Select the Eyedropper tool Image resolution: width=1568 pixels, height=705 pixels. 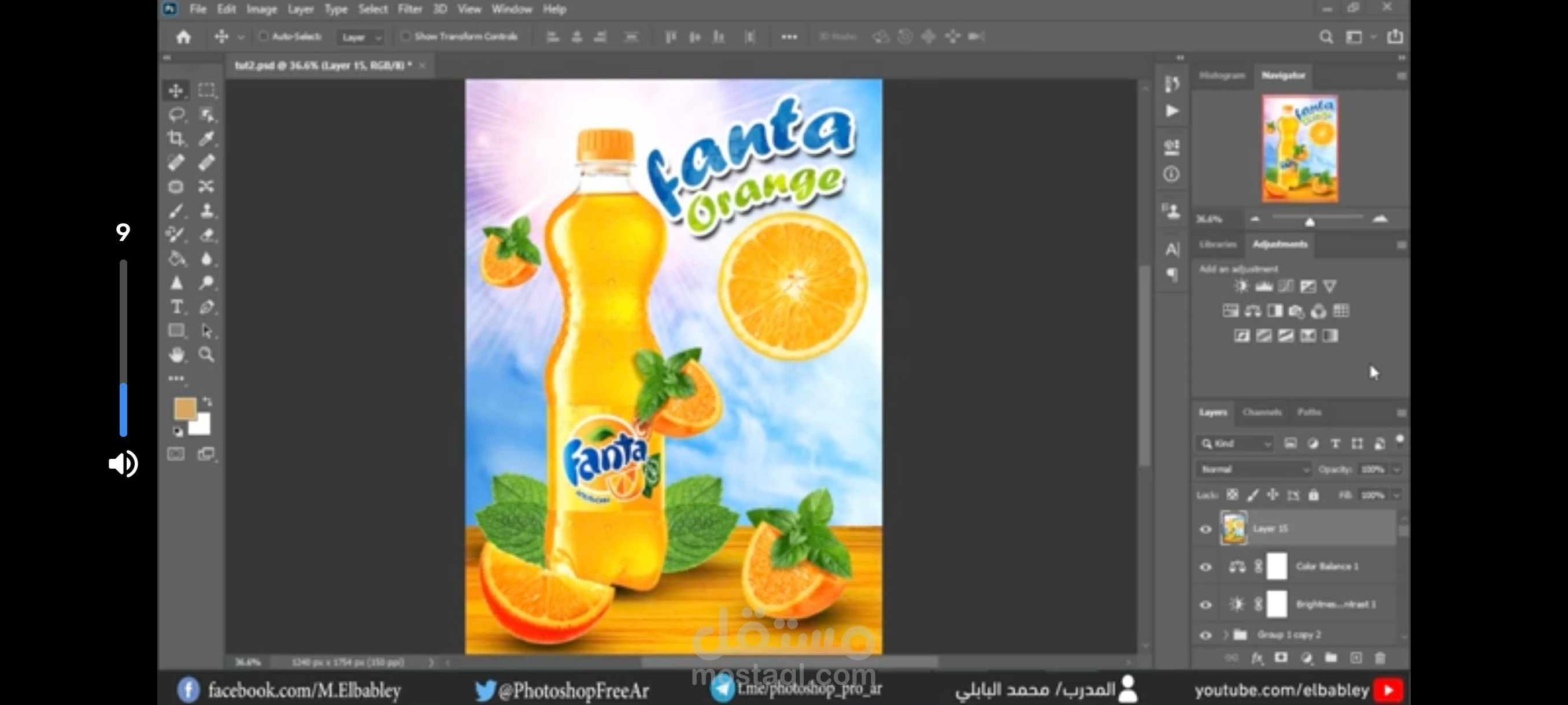tap(206, 138)
